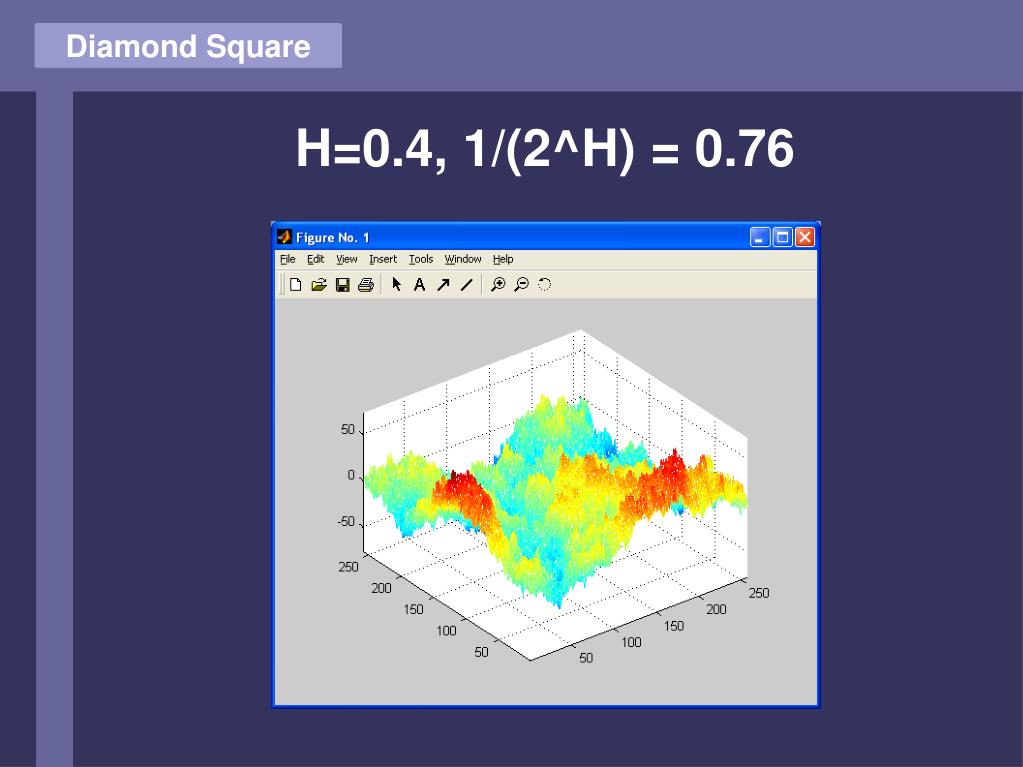Open the Window menu
The height and width of the screenshot is (767, 1023).
(x=463, y=259)
